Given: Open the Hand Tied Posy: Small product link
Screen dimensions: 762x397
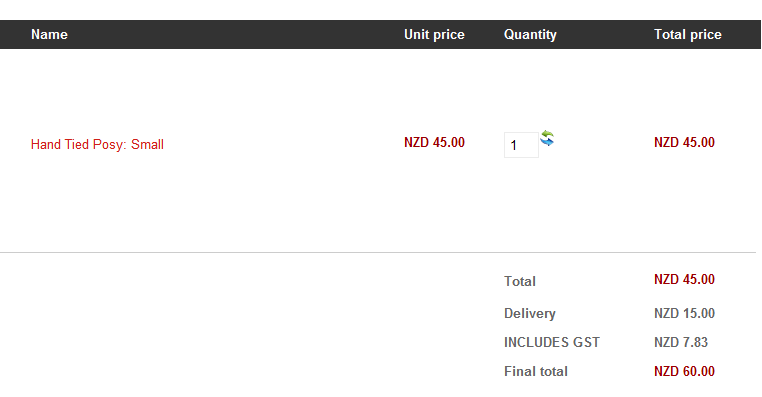Looking at the screenshot, I should tap(97, 144).
